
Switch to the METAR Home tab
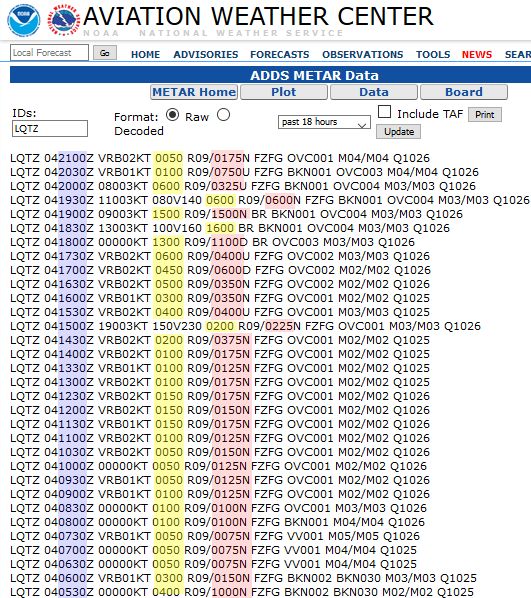194,92
